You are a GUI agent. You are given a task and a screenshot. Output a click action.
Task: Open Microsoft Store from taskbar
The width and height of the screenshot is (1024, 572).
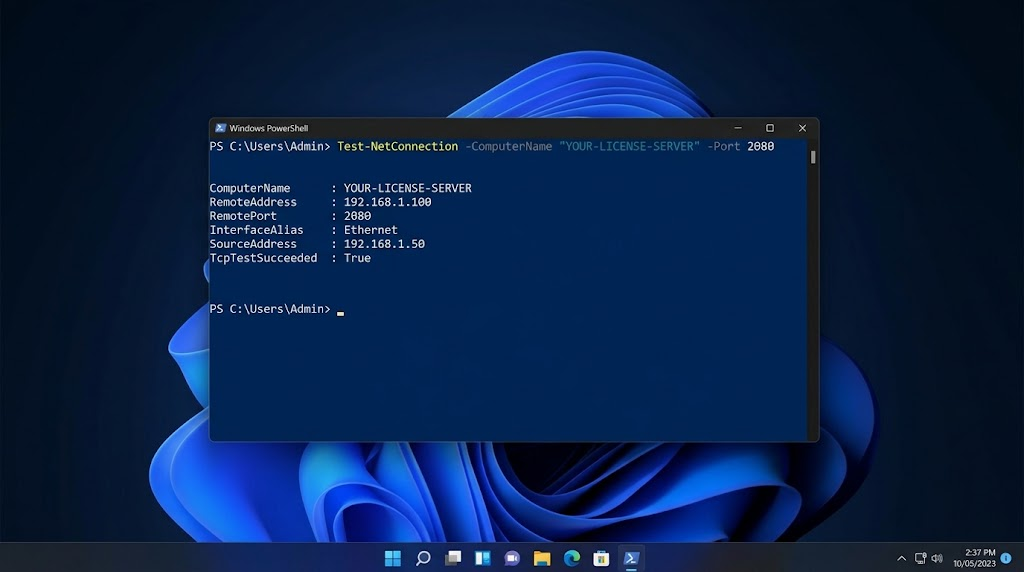click(x=601, y=558)
